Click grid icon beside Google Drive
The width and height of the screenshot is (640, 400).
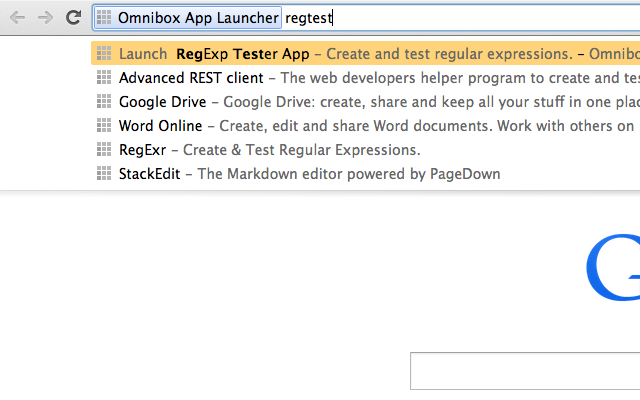click(x=104, y=101)
